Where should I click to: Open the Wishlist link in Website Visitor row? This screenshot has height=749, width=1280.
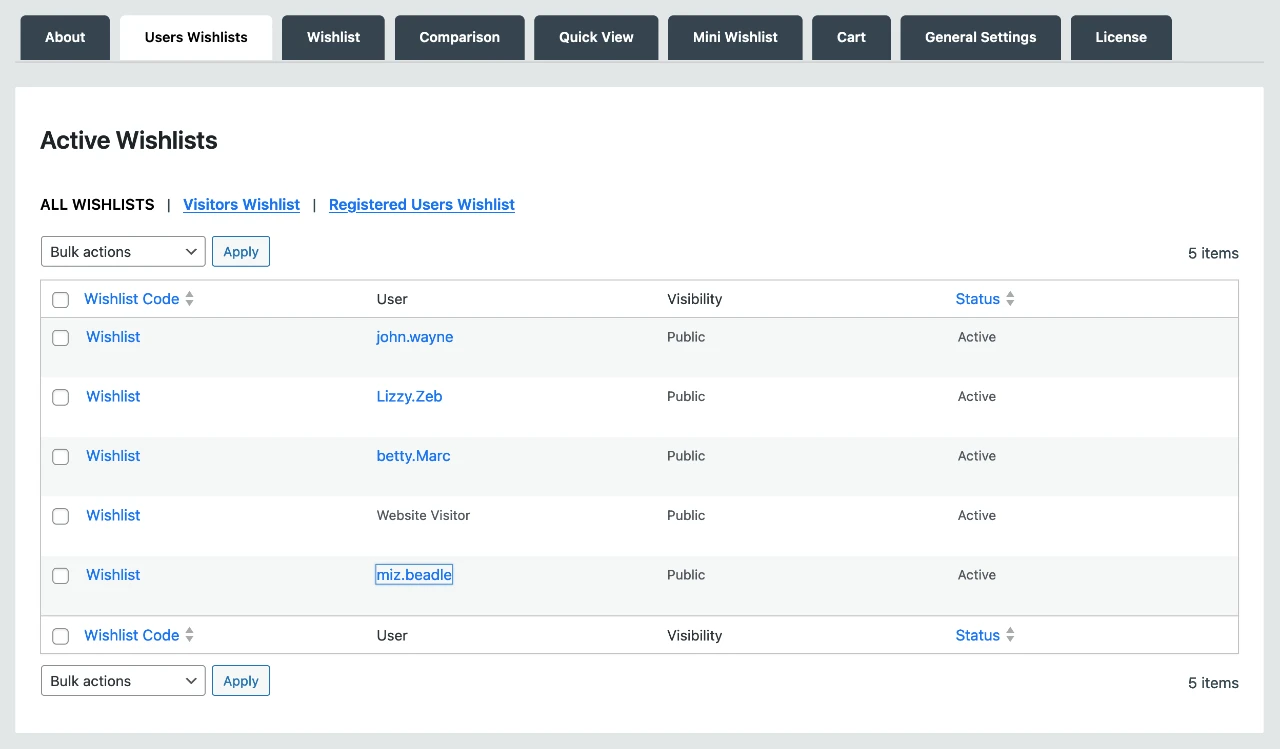pos(113,515)
